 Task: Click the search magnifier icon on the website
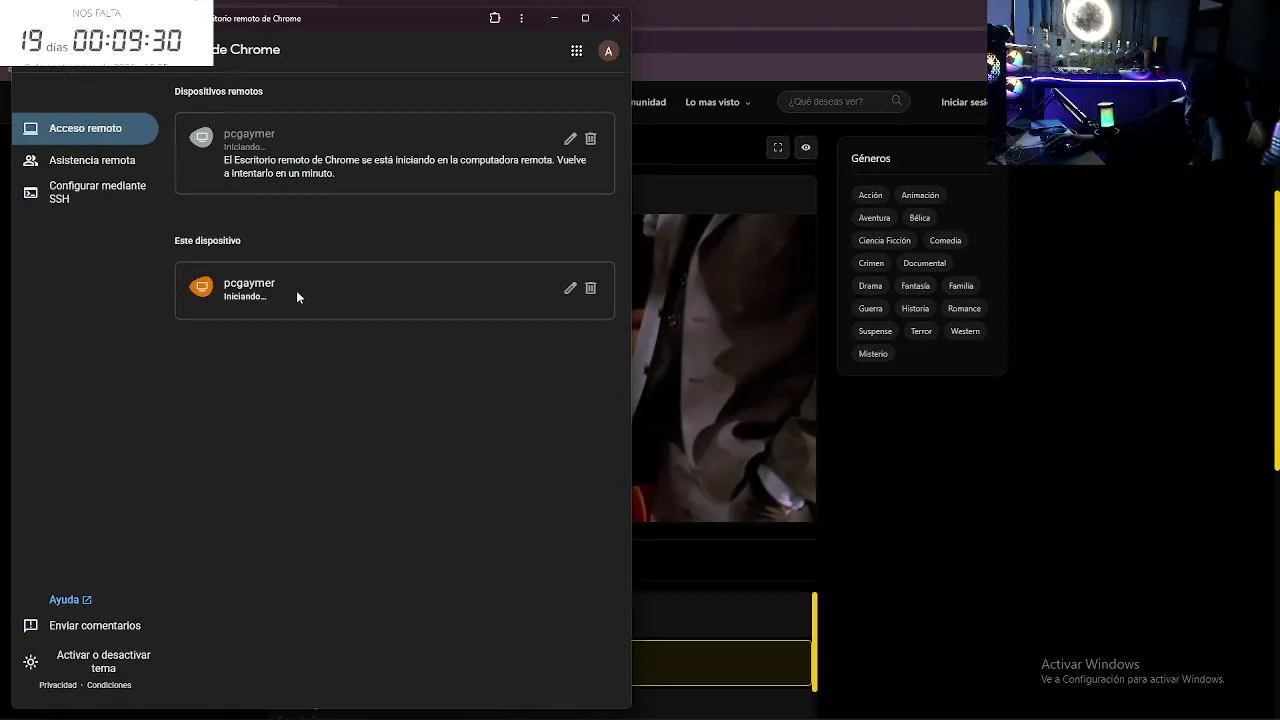[x=897, y=101]
